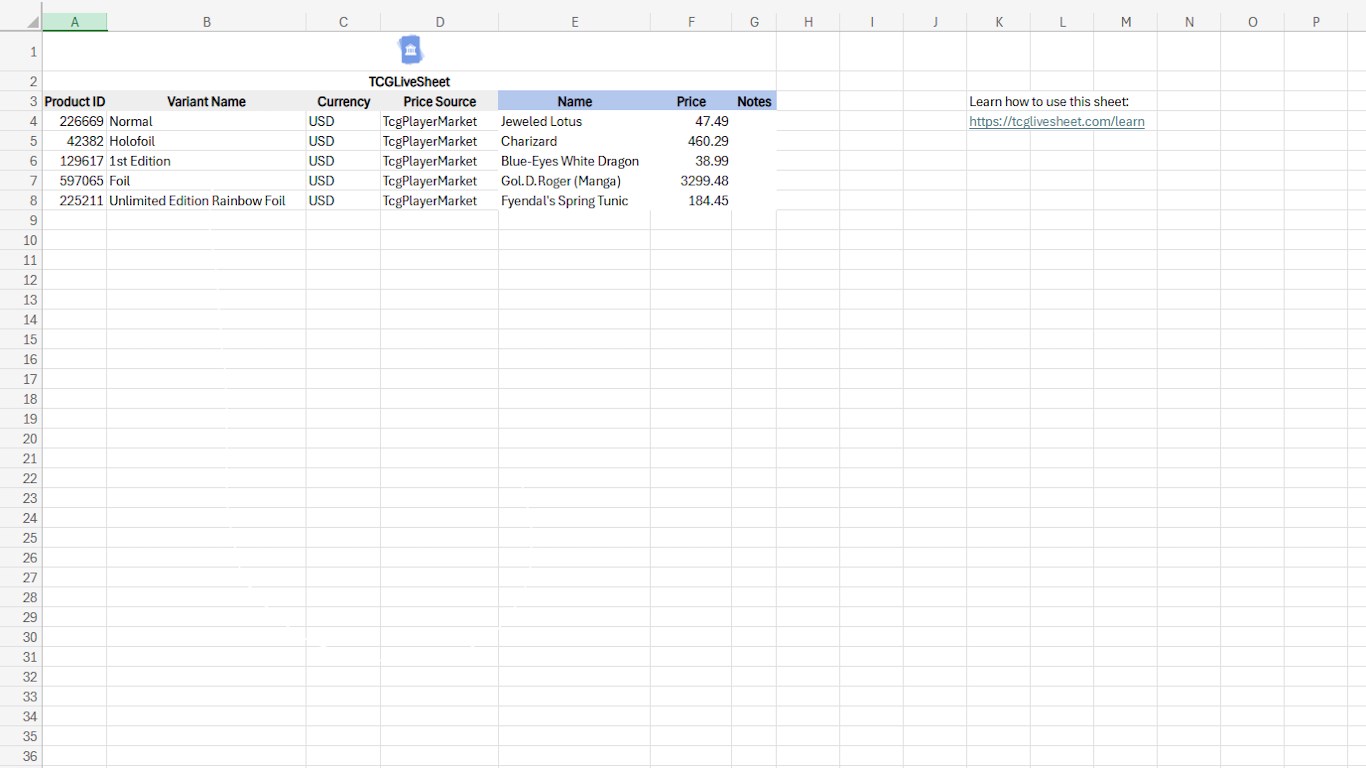Click the 1st Edition variant cell
This screenshot has height=768, width=1366.
(206, 161)
